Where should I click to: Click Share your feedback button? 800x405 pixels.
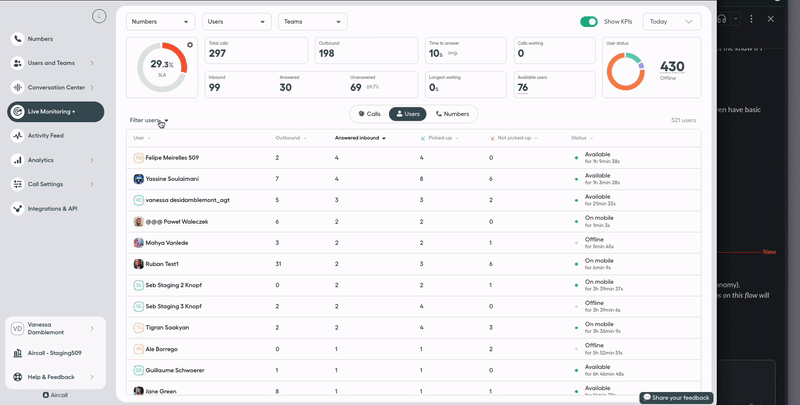point(676,397)
